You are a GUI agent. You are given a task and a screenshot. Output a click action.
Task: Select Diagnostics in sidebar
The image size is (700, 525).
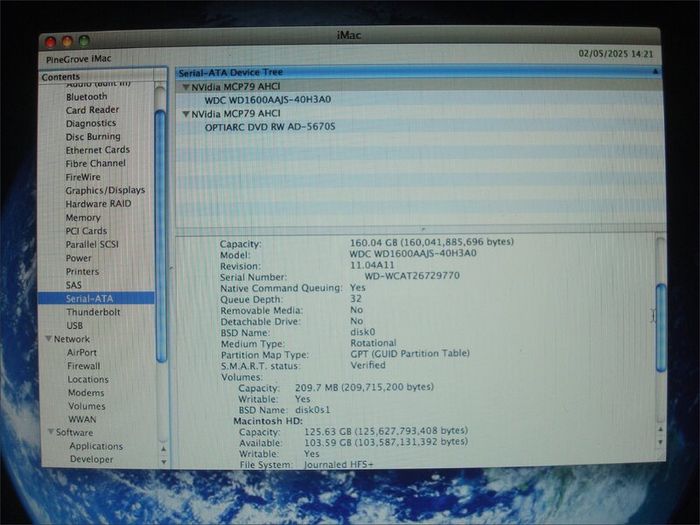pyautogui.click(x=91, y=123)
